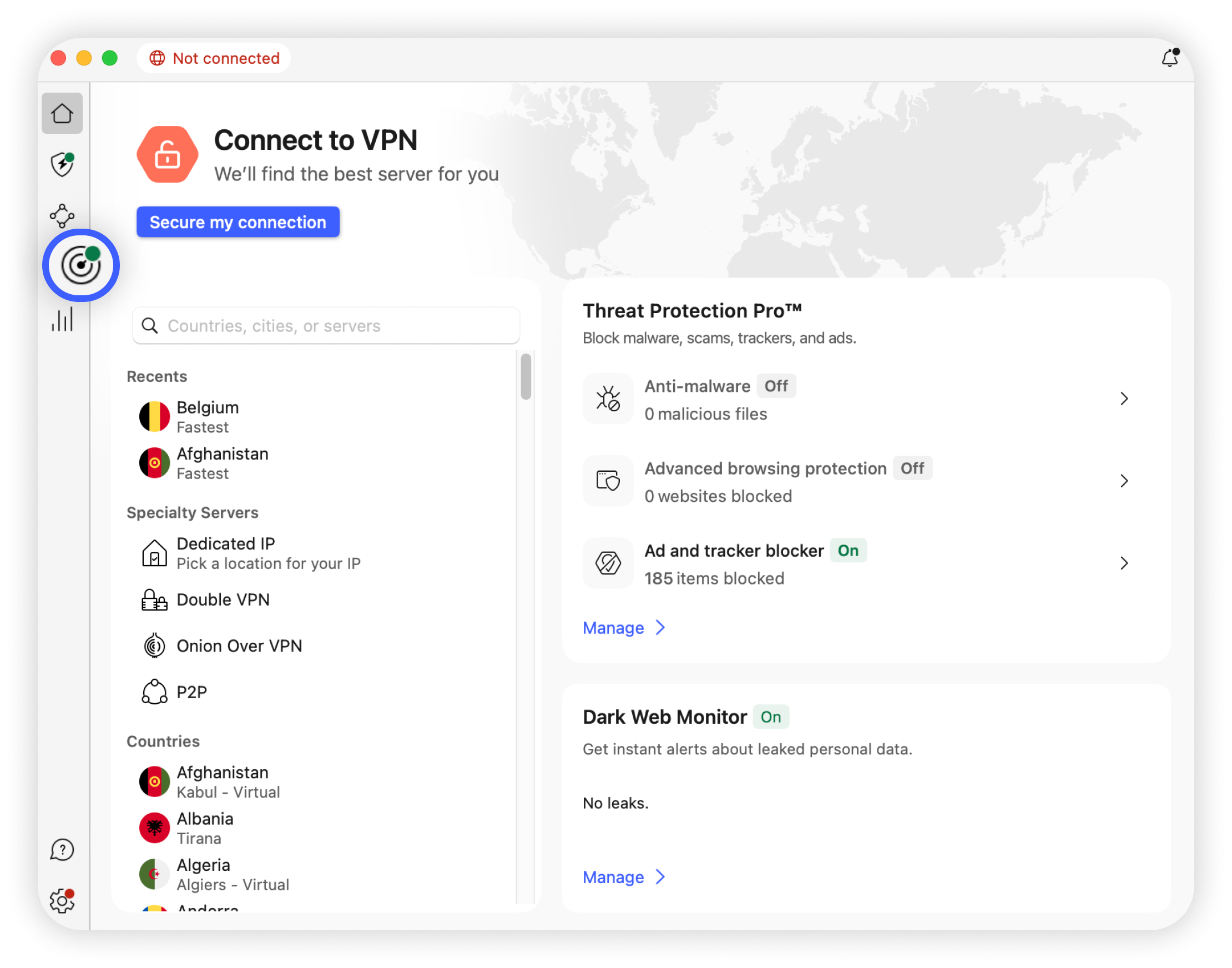
Task: Click the Anti-malware Off status badge
Action: [x=776, y=386]
